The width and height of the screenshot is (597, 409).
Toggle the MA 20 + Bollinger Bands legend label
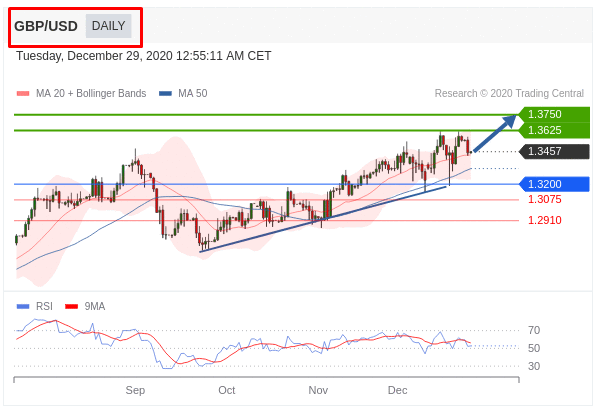coord(91,93)
